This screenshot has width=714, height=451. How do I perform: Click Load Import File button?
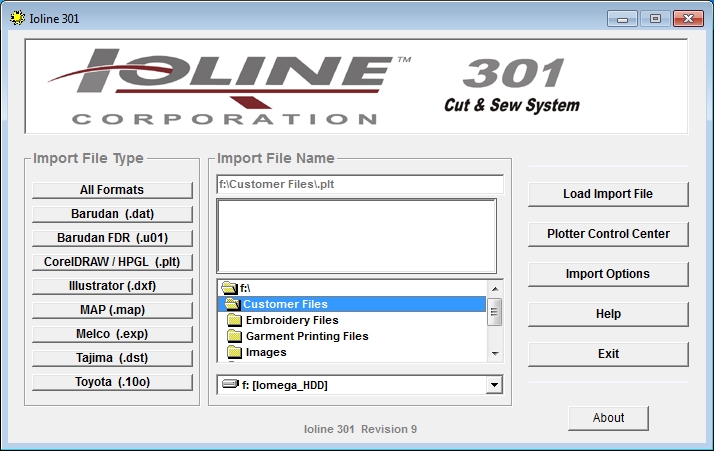click(608, 194)
